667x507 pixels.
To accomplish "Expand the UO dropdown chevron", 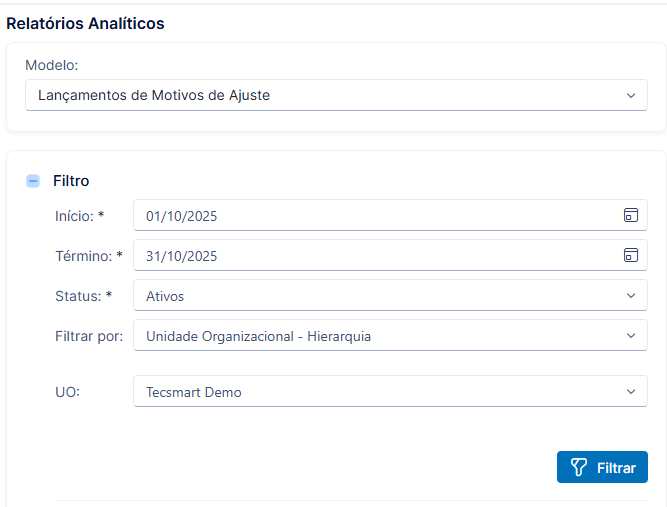I will tap(631, 391).
